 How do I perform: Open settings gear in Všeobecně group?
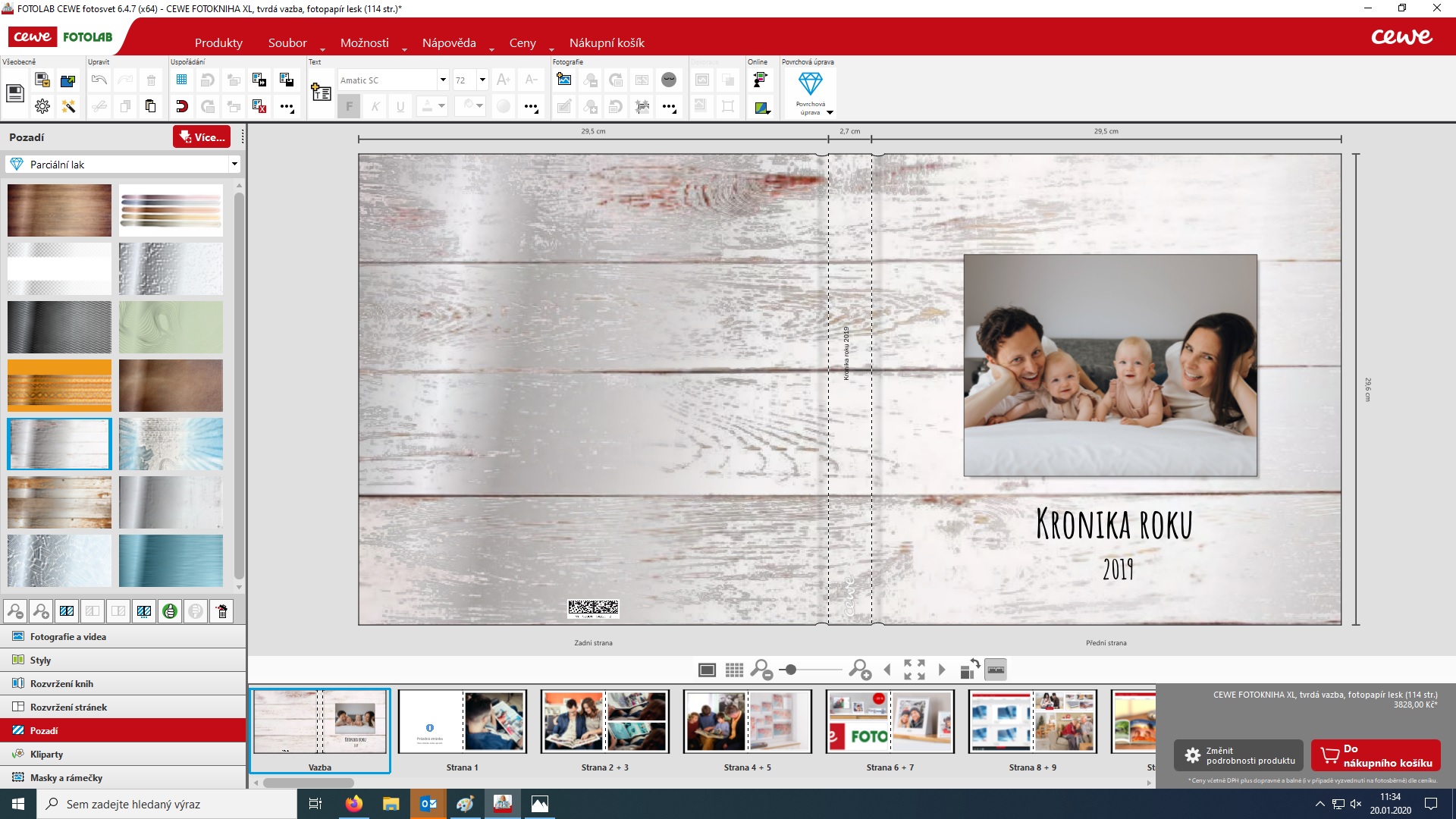[x=42, y=106]
